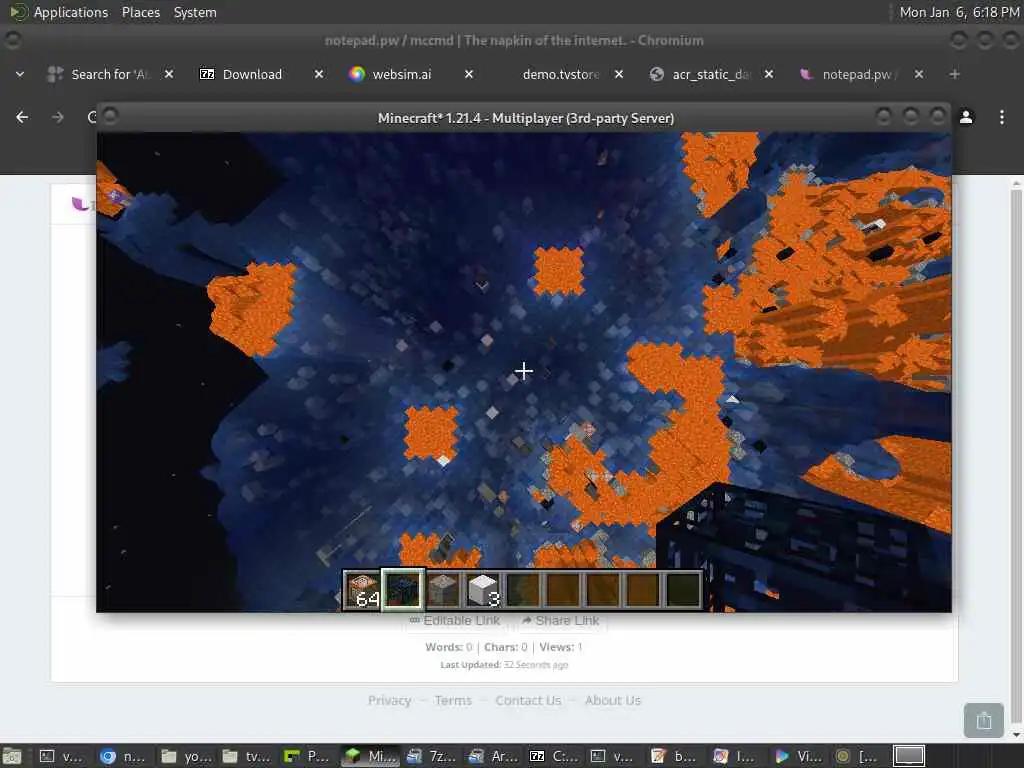The image size is (1024, 768).
Task: Open the '7z...' taskbar entry
Action: (x=430, y=756)
